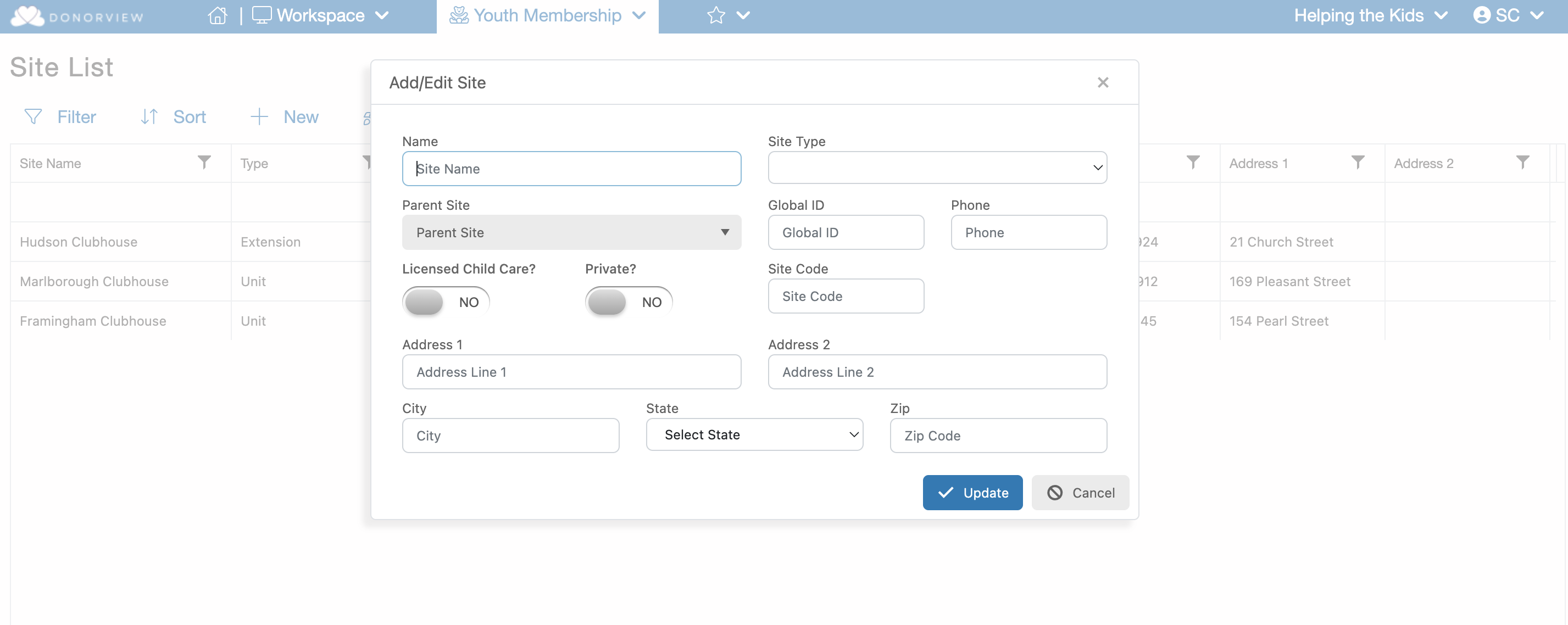
Task: Click the favorites star icon
Action: point(716,16)
